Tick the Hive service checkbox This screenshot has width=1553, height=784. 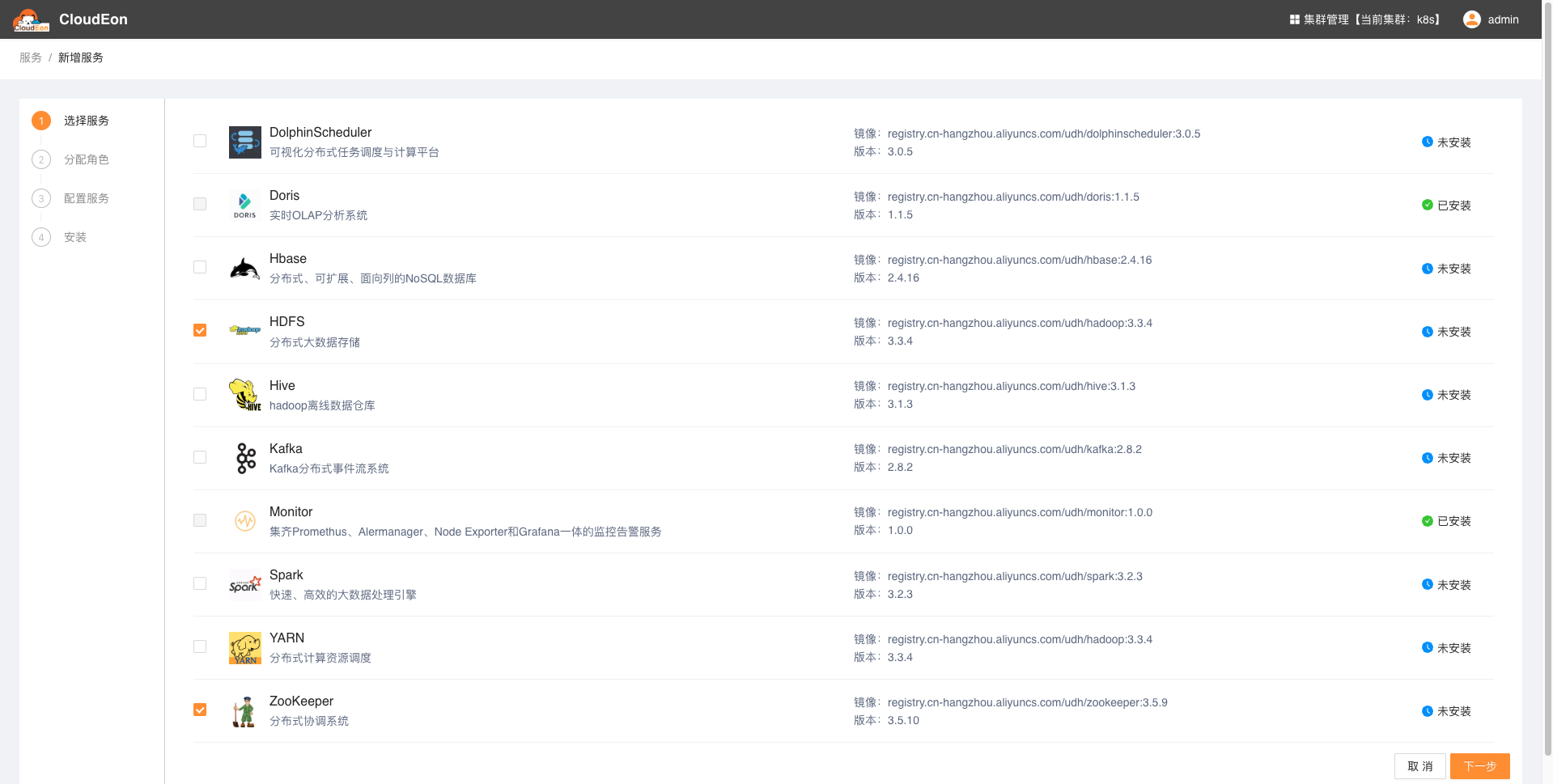(x=200, y=394)
